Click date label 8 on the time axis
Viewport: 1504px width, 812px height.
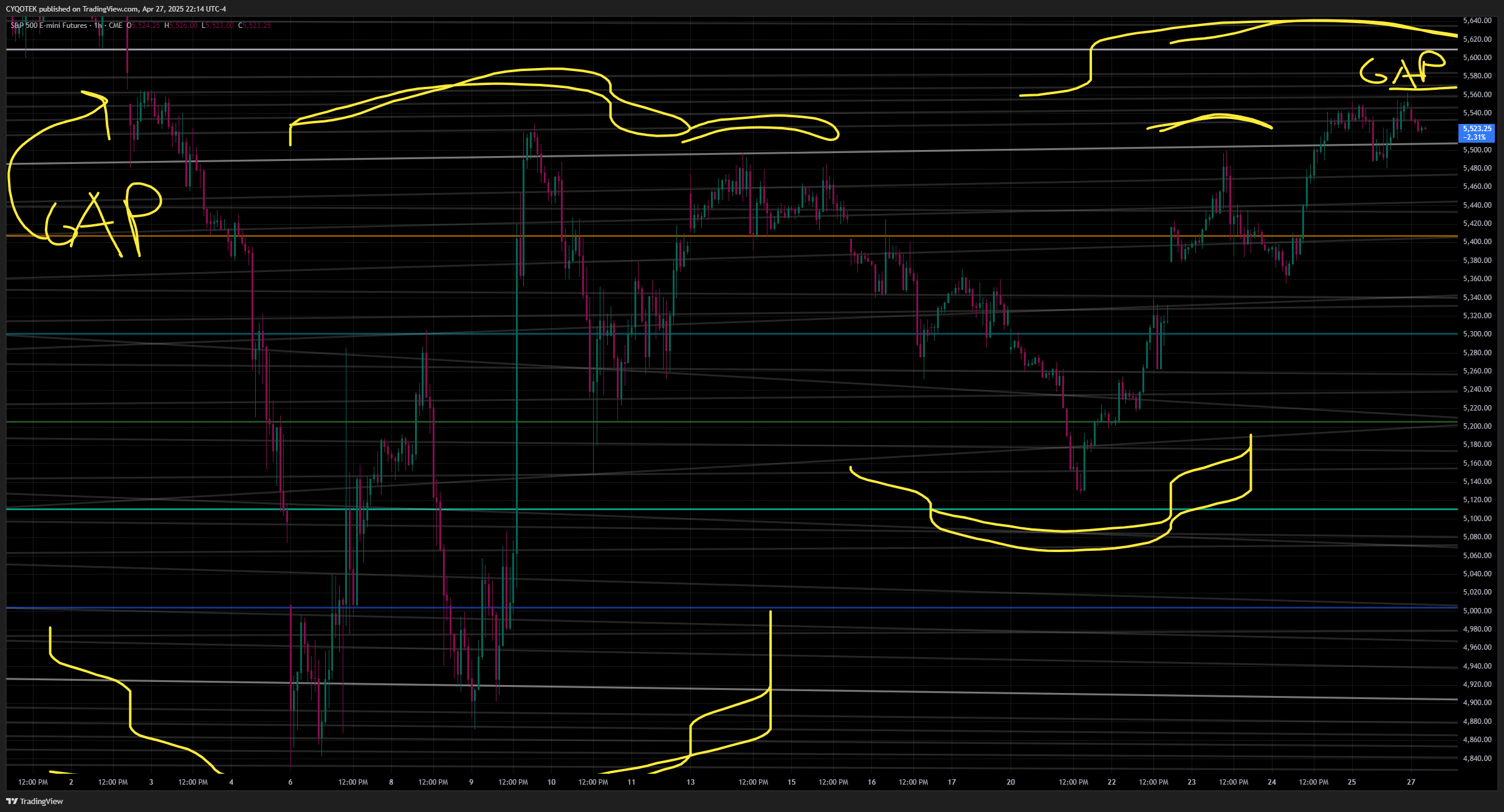pos(391,782)
